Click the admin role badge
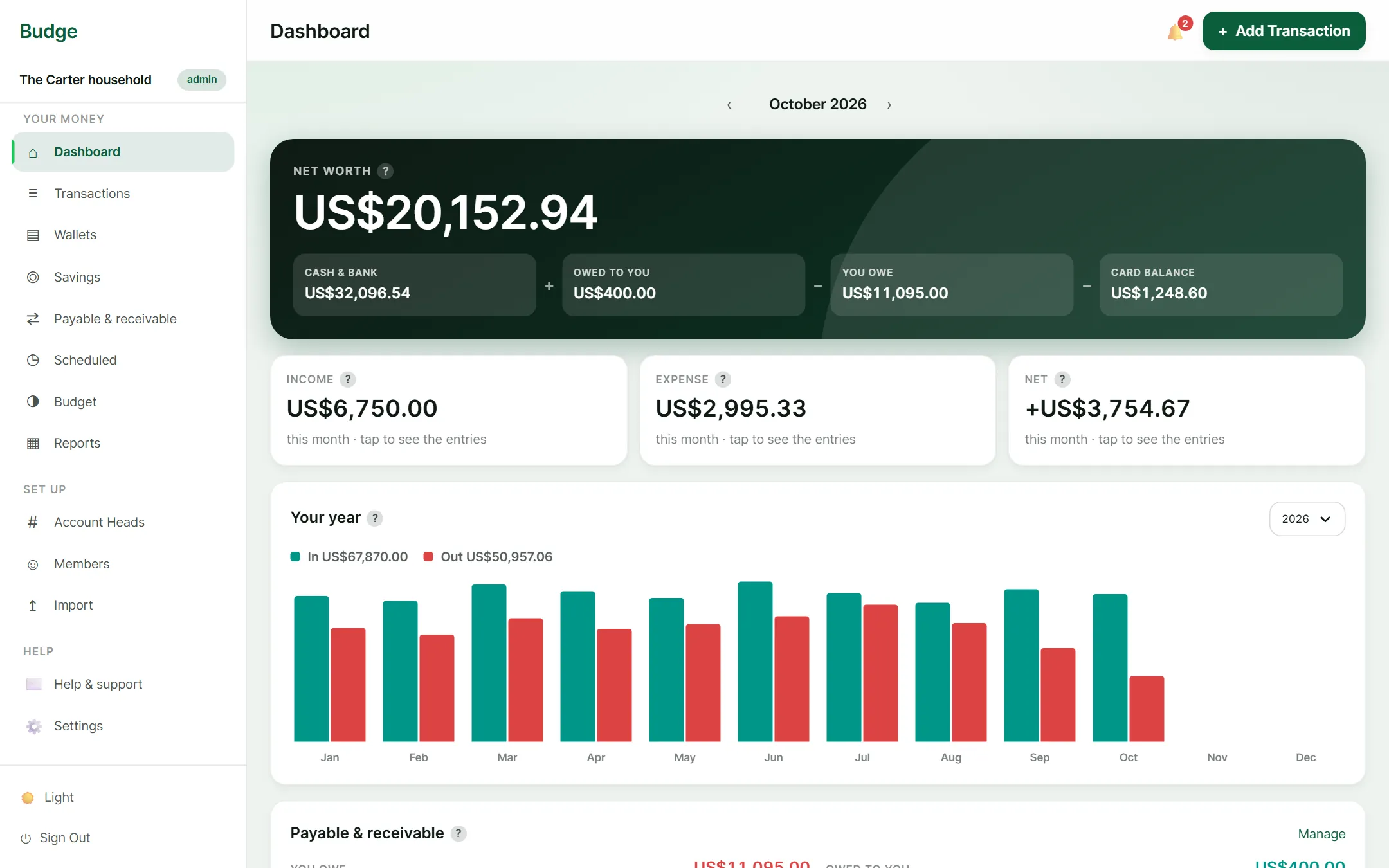 coord(202,80)
